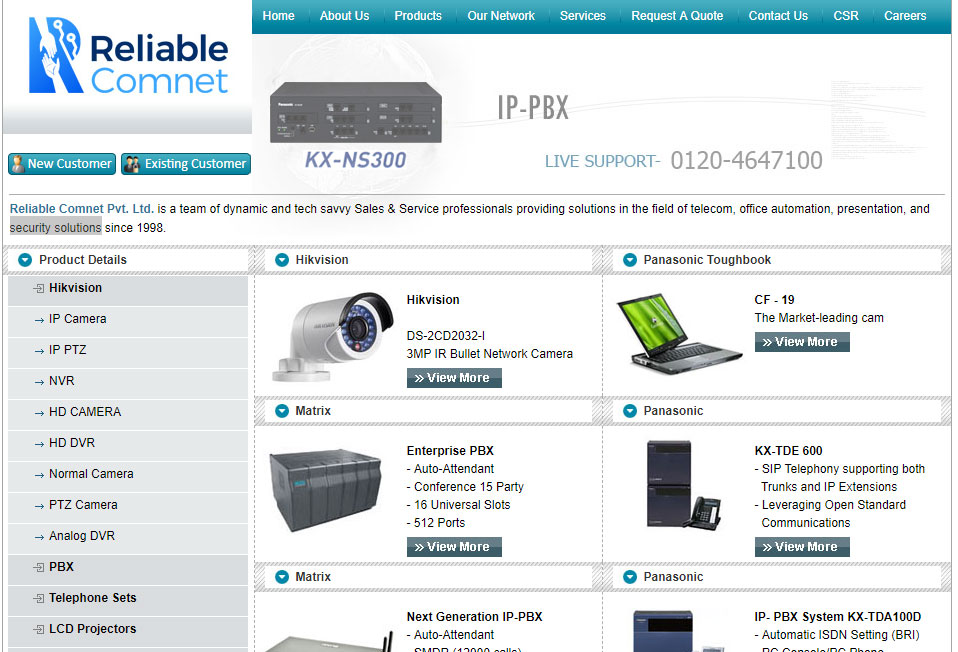Click the arrow icon next to HD DVR

click(x=39, y=444)
